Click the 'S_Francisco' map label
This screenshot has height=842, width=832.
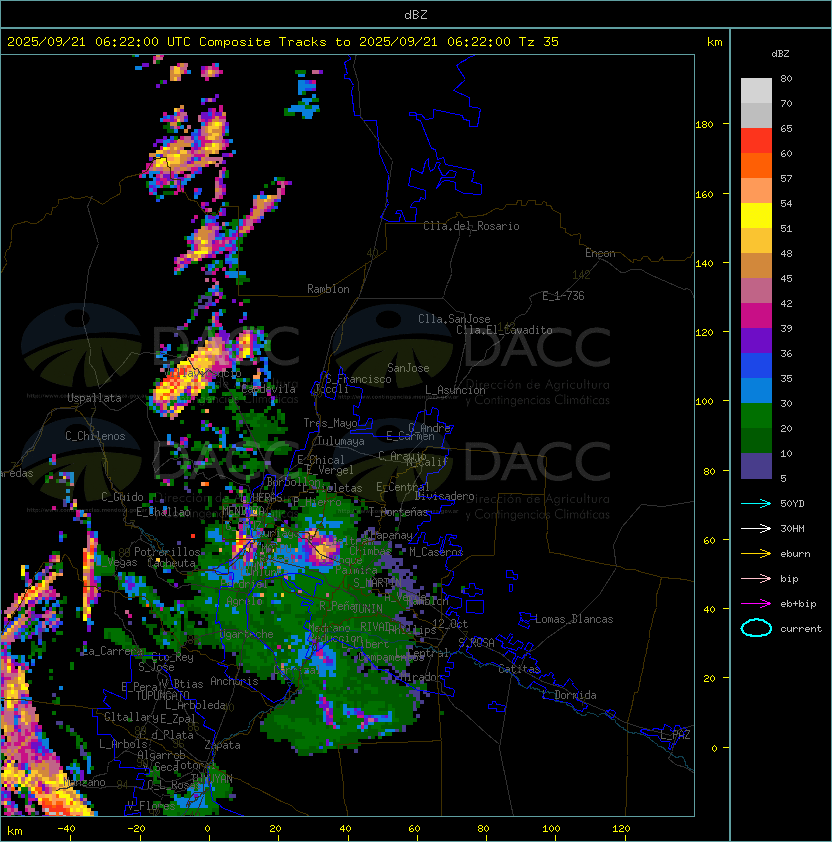coord(358,379)
